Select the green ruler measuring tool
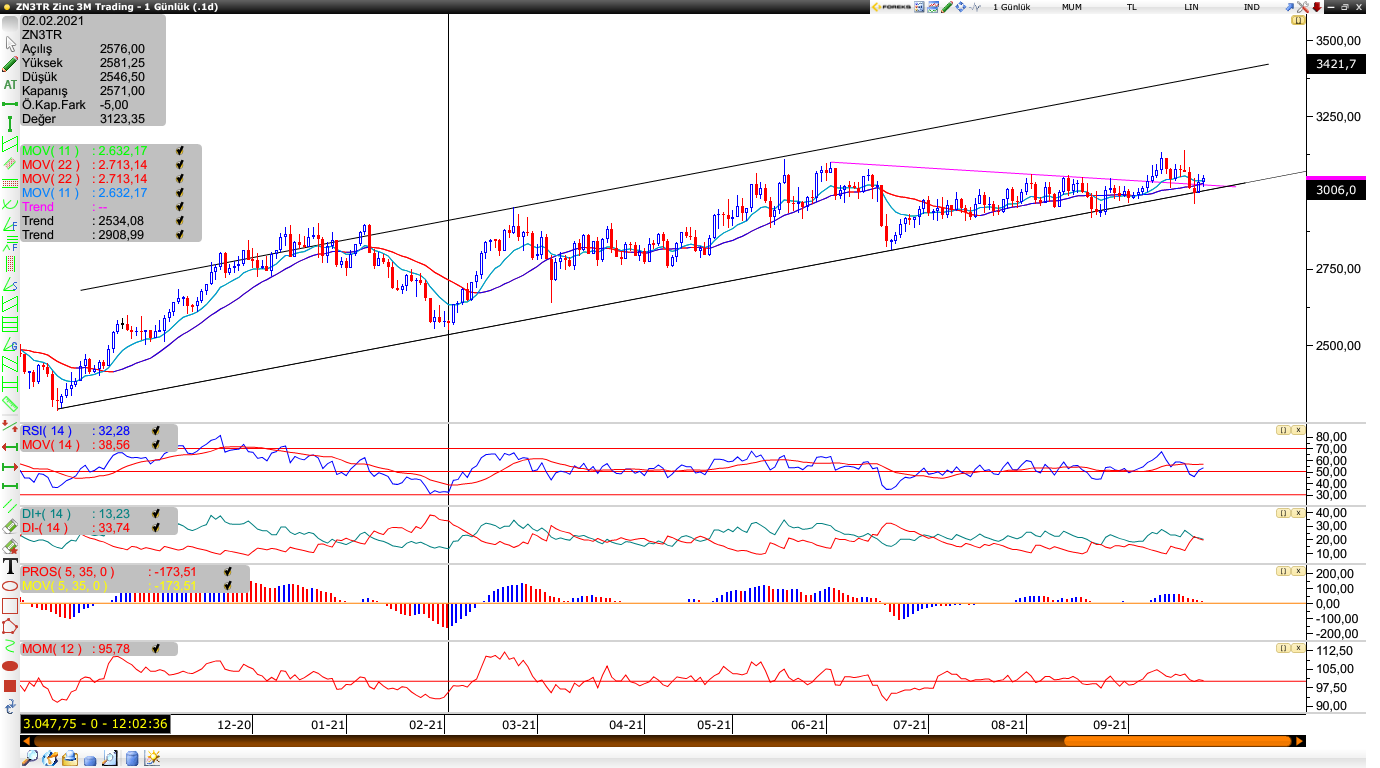Screen dimensions: 1380x768 click(x=10, y=402)
